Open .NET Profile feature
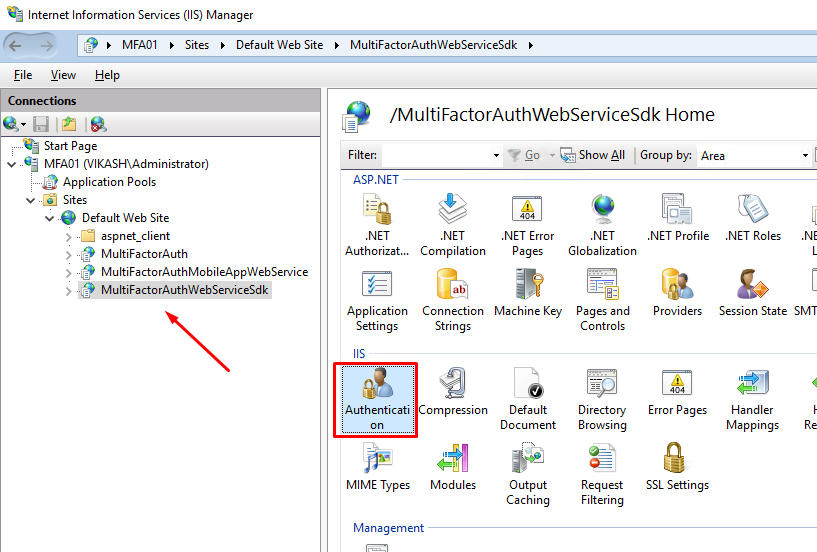The width and height of the screenshot is (817, 552). coord(677,218)
